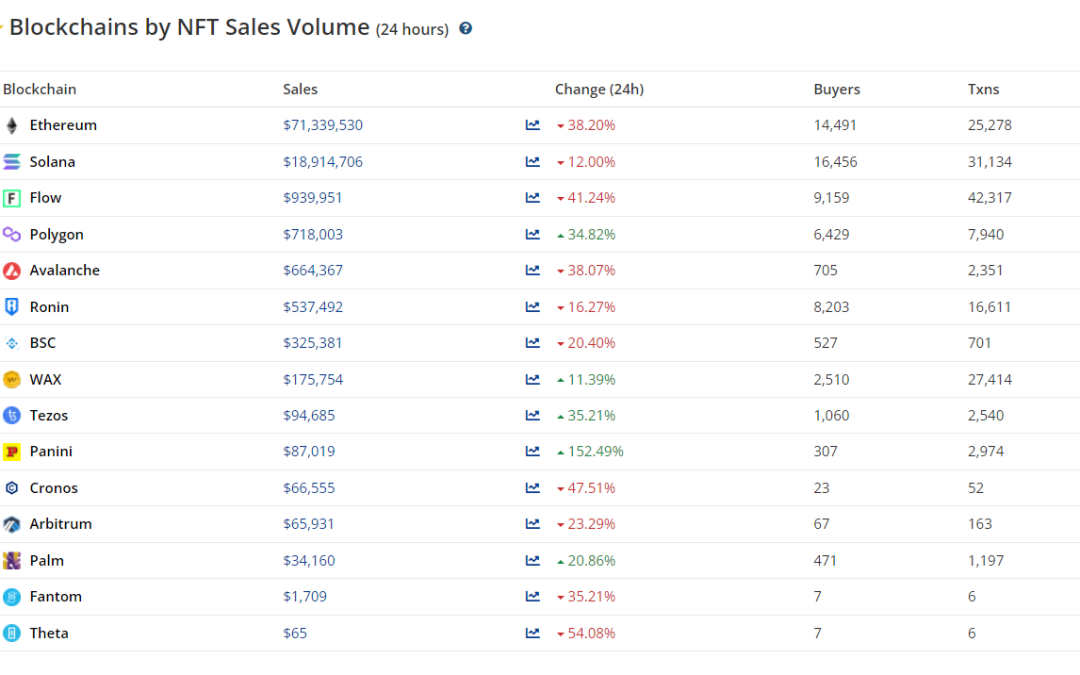Click the Palm logo icon

point(12,561)
